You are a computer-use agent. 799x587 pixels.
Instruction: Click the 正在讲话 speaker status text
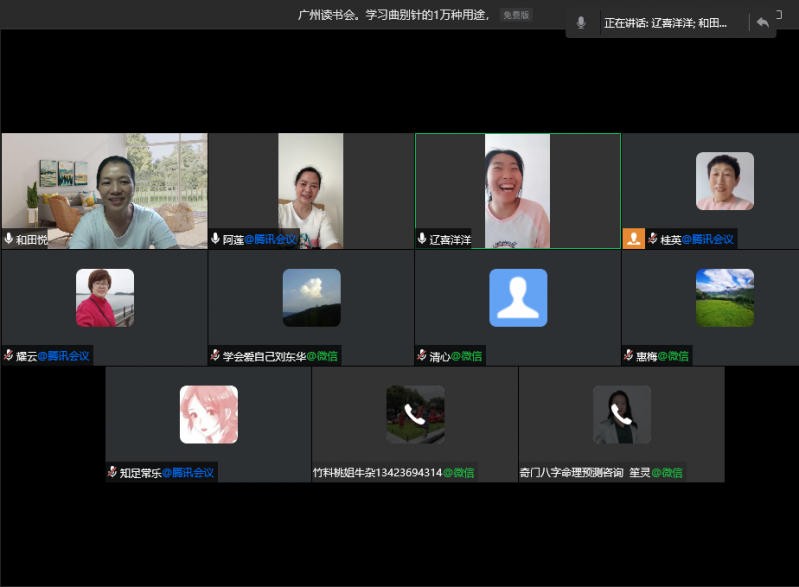665,23
